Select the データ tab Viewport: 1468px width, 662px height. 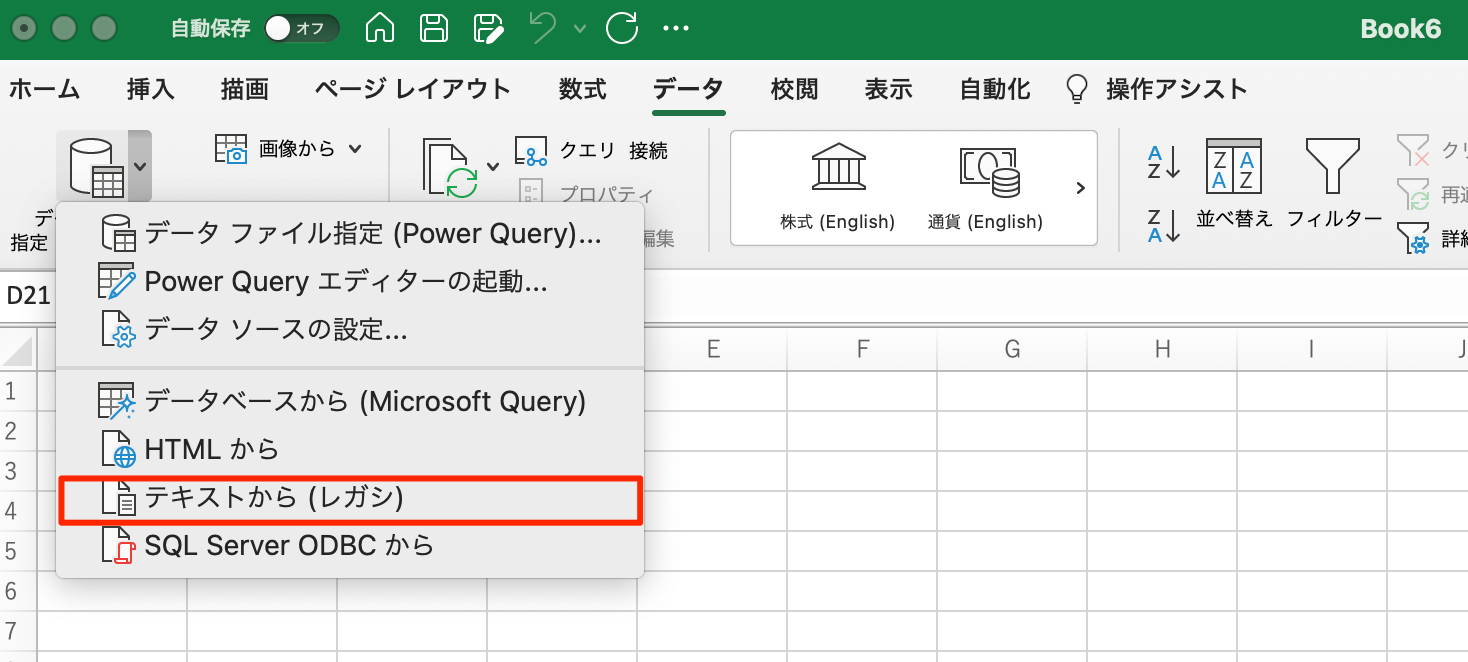tap(688, 89)
